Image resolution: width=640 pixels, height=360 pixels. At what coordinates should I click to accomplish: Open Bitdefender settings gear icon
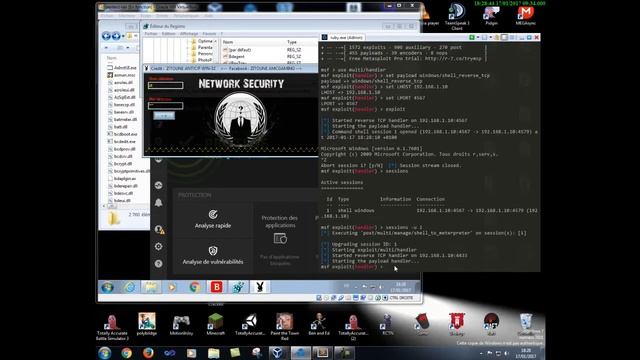(x=159, y=247)
